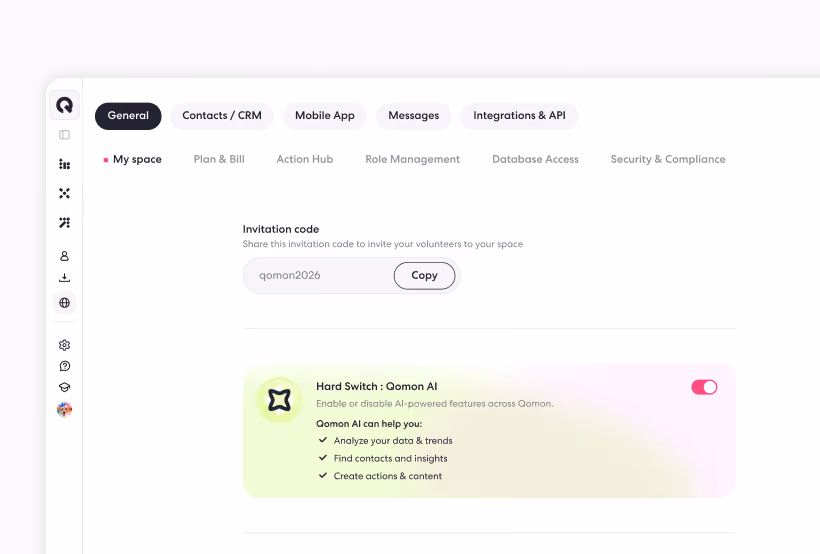Disable the Qomon AI hard switch
Image resolution: width=820 pixels, height=554 pixels.
tap(704, 387)
